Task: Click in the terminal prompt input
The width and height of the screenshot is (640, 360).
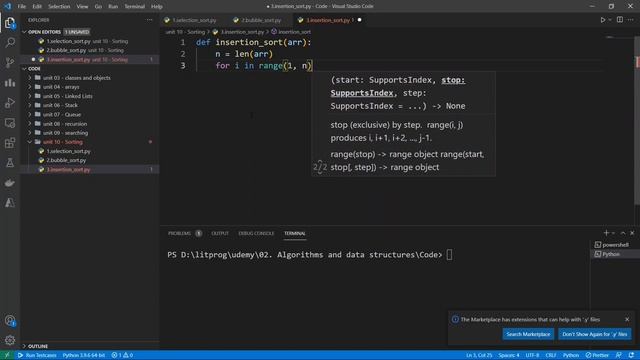Action: coord(449,255)
